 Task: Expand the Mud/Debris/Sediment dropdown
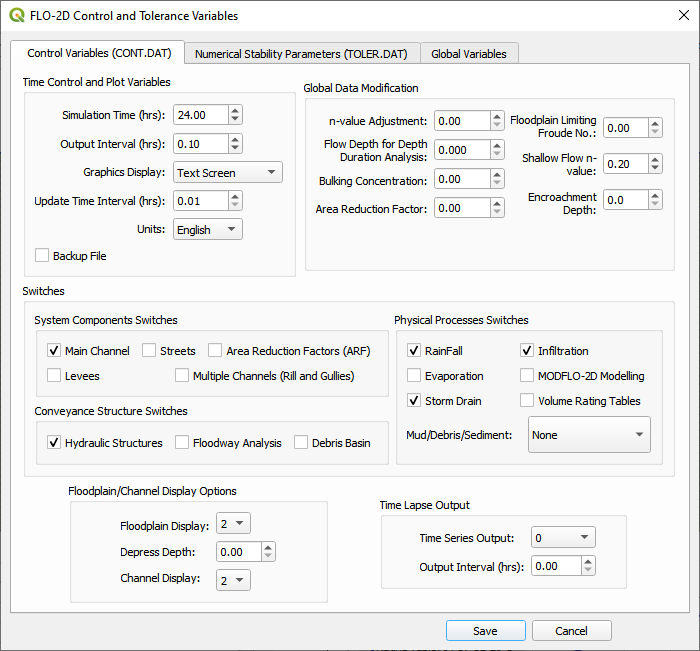[589, 435]
